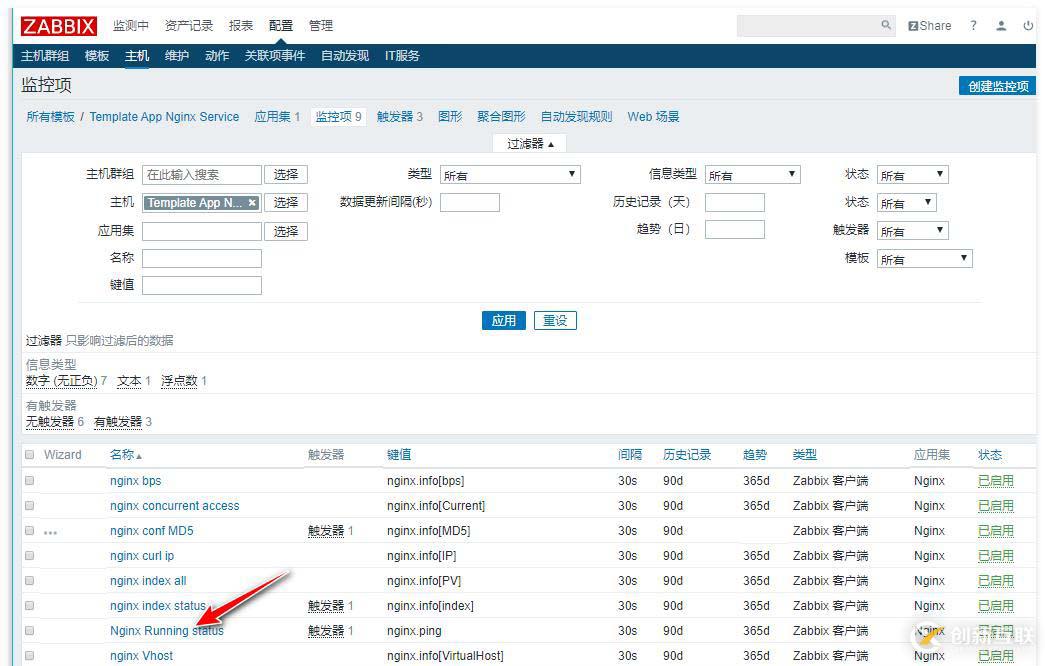Click the 创建监控项 button
Image resolution: width=1045 pixels, height=666 pixels.
[997, 86]
